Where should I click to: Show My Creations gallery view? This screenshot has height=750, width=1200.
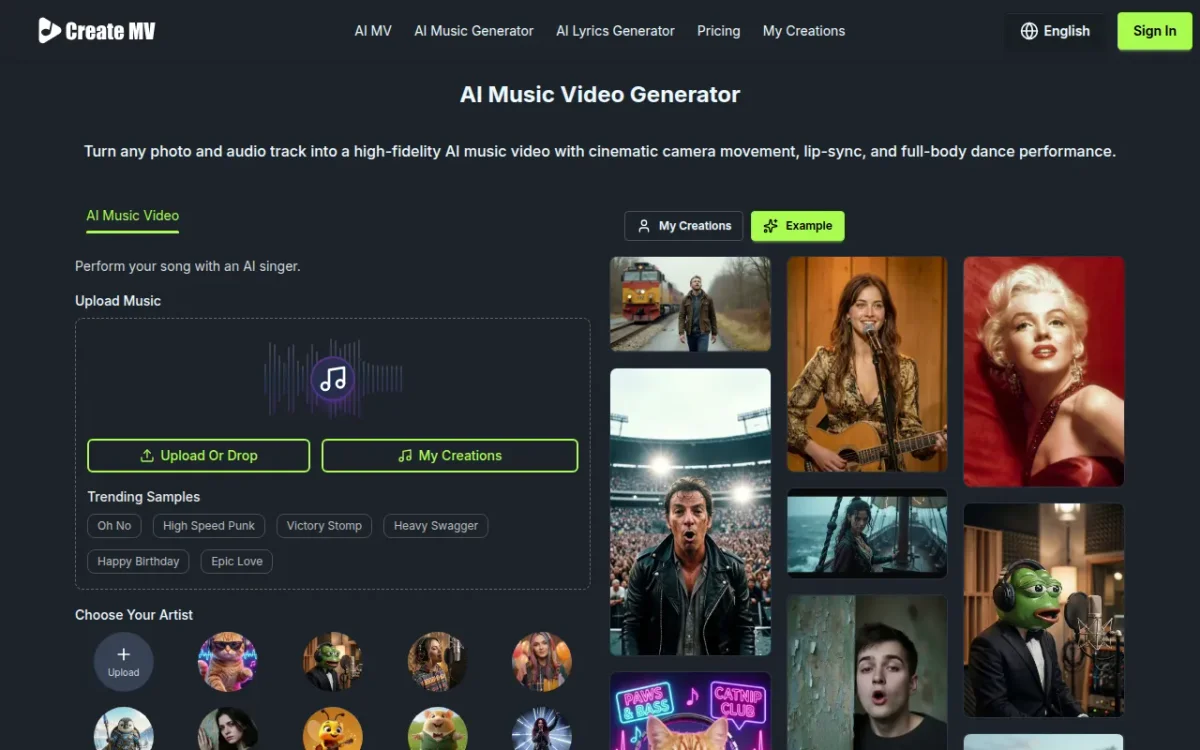point(683,226)
